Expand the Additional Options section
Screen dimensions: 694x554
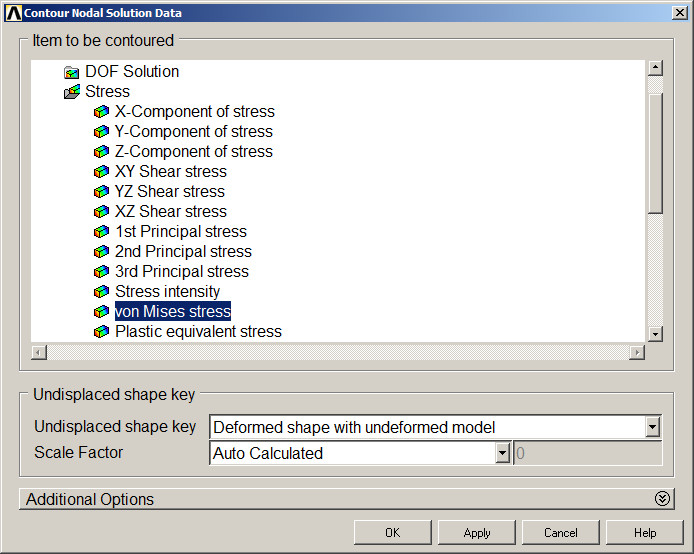click(x=661, y=499)
